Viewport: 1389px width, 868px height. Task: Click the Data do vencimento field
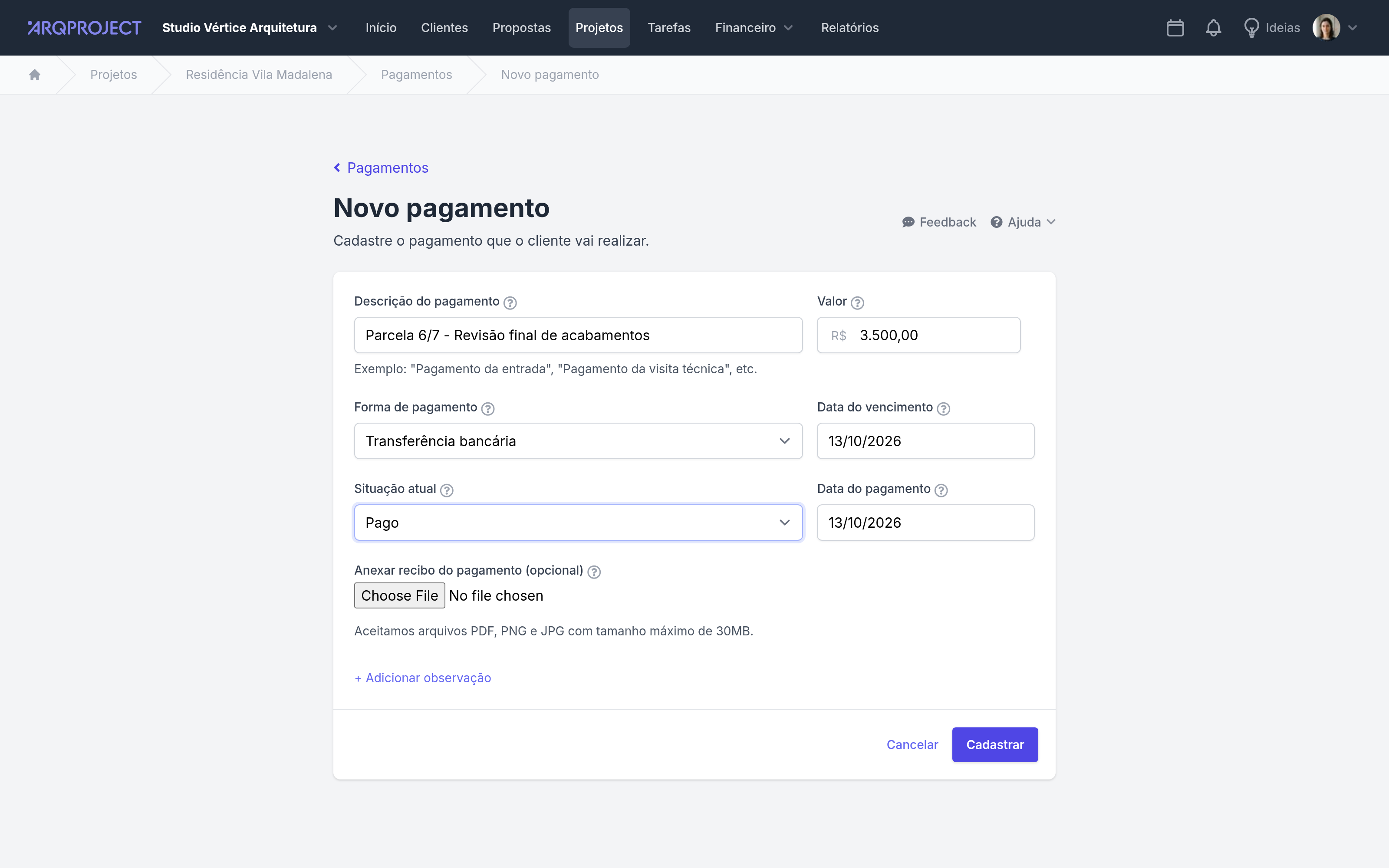click(x=925, y=441)
